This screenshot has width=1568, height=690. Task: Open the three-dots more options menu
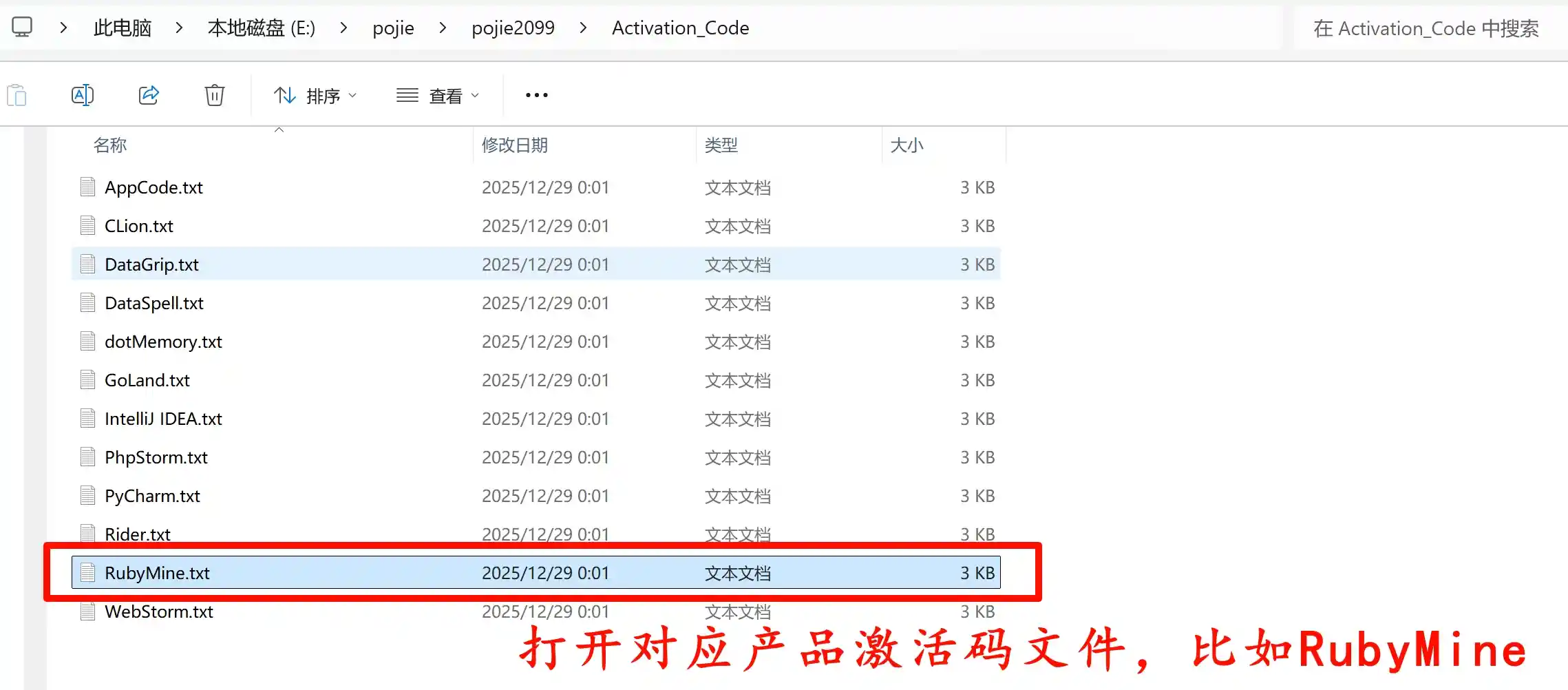536,95
